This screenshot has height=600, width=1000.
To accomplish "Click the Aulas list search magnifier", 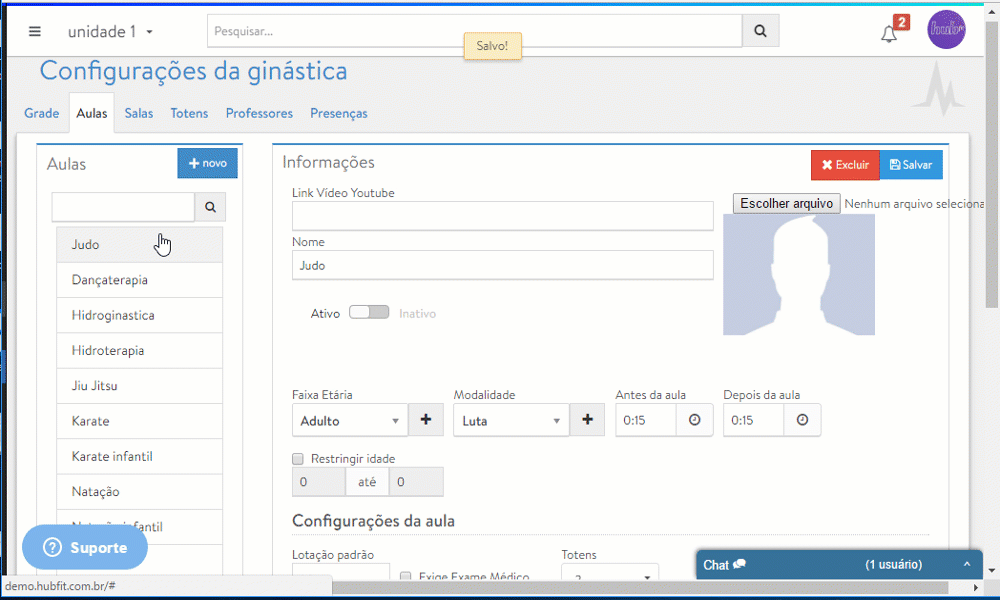I will 210,207.
